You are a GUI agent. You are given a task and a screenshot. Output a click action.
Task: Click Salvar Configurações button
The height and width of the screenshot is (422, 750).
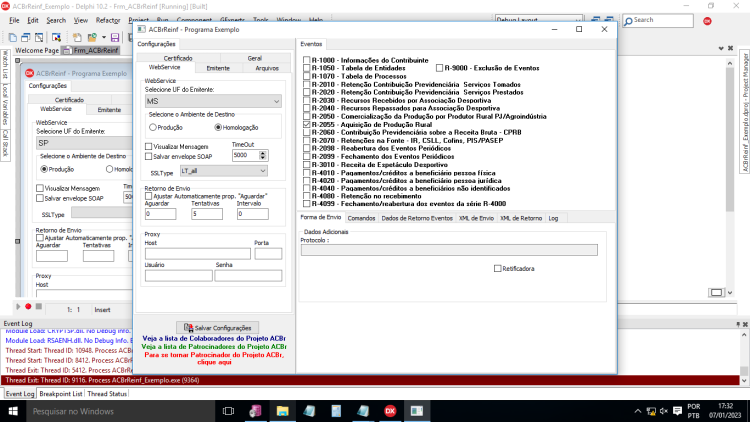218,328
